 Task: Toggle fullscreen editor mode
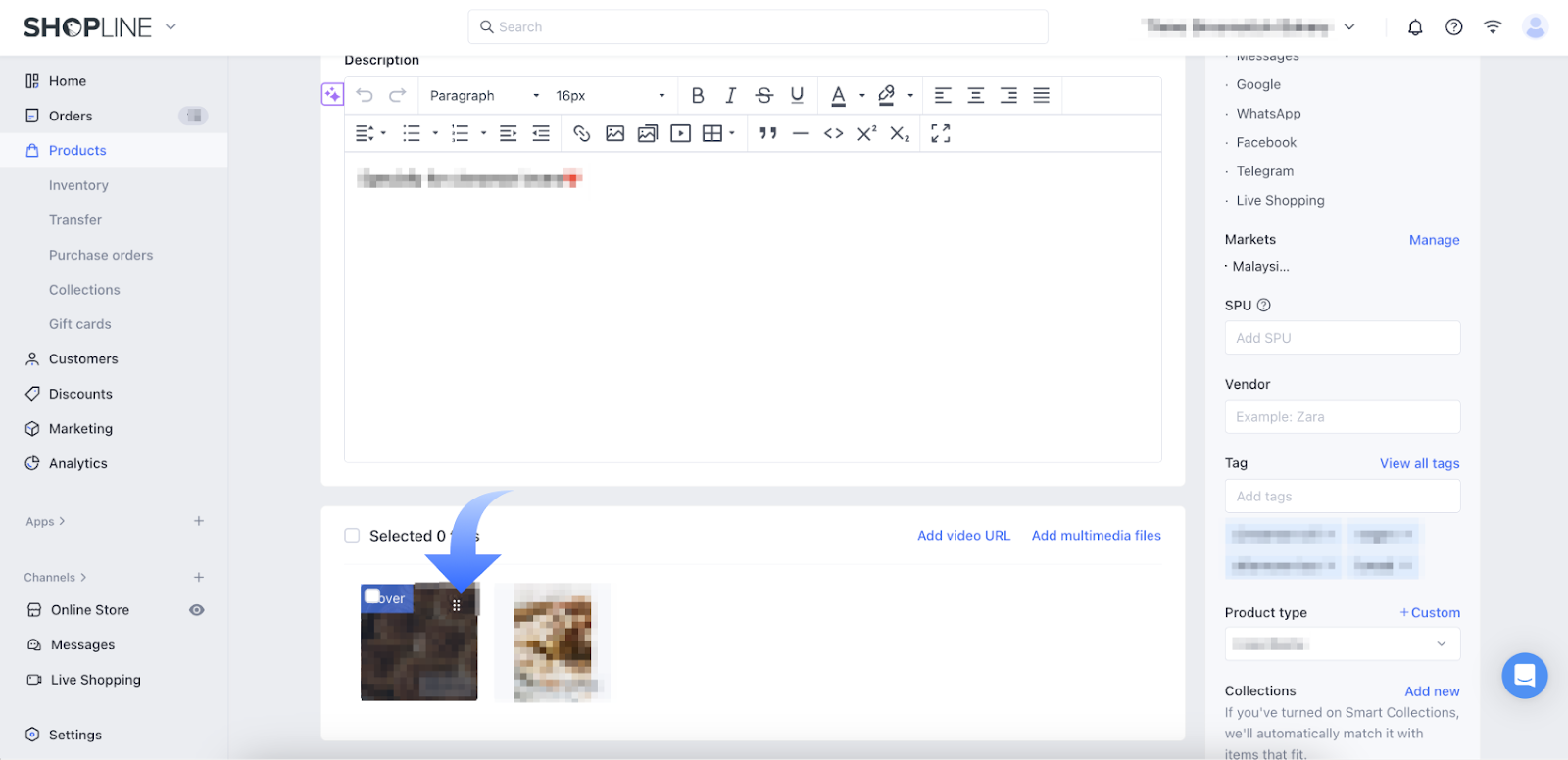pos(940,133)
